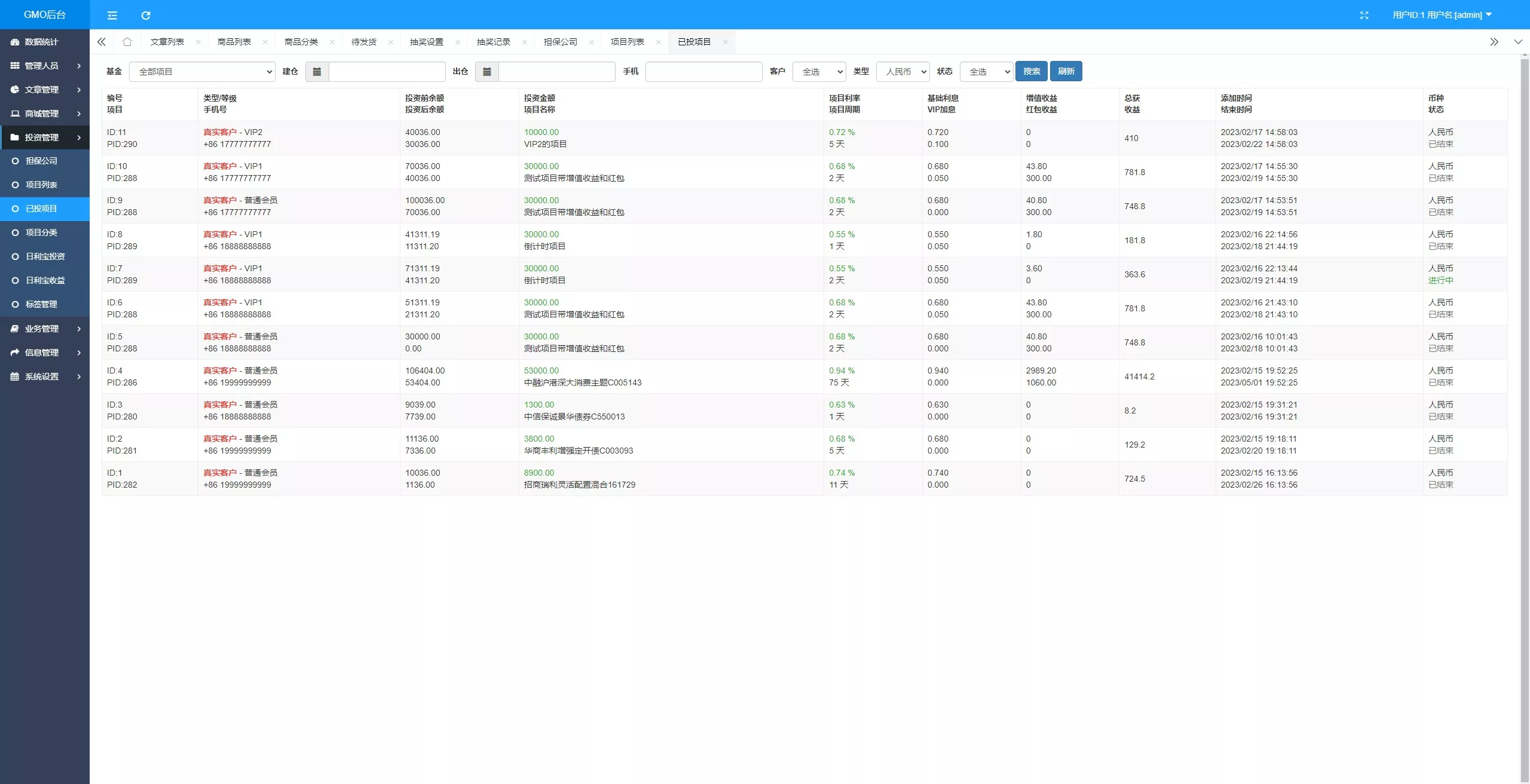Image resolution: width=1530 pixels, height=784 pixels.
Task: Switch to the 项目列表 tab
Action: pyautogui.click(x=628, y=42)
